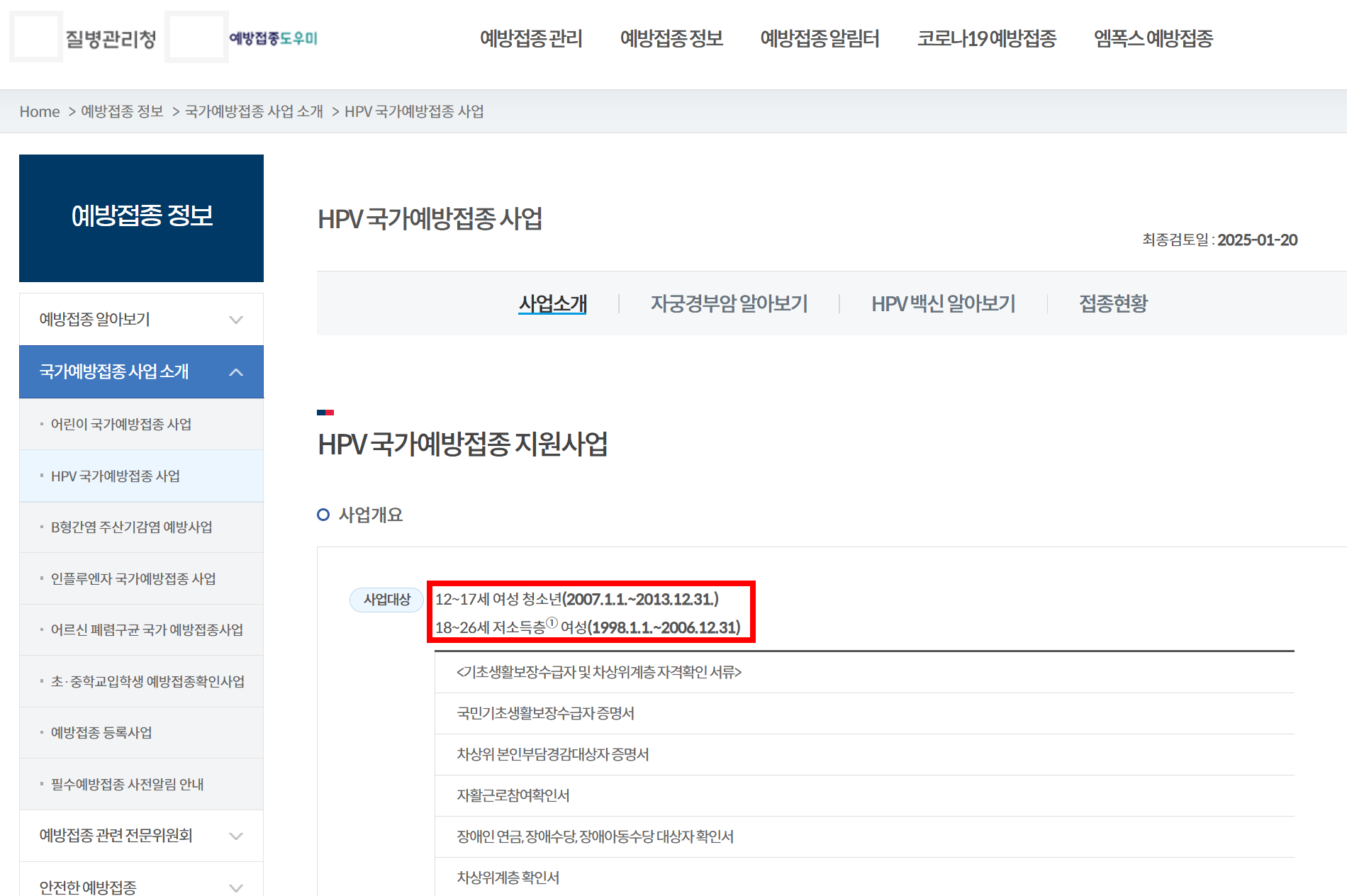Switch to the 접종현황 tab
The width and height of the screenshot is (1347, 896).
pyautogui.click(x=1113, y=303)
